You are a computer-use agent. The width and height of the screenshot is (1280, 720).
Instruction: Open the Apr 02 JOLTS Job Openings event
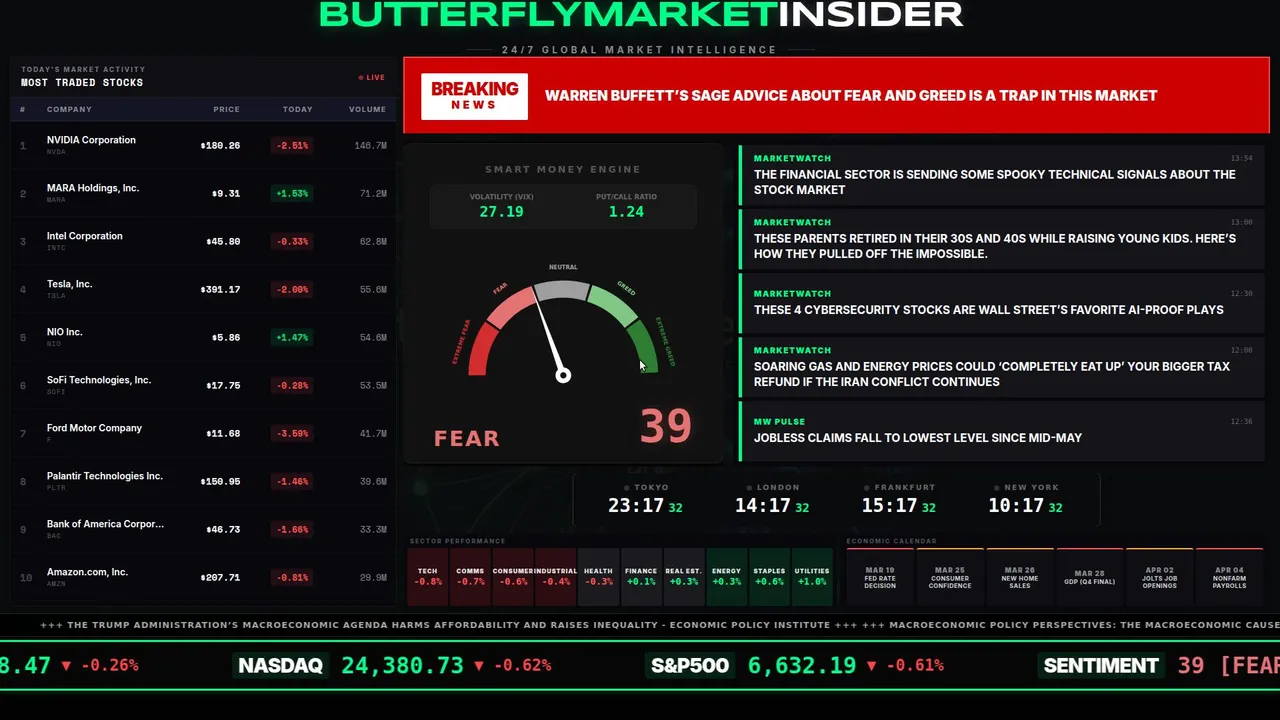1160,577
